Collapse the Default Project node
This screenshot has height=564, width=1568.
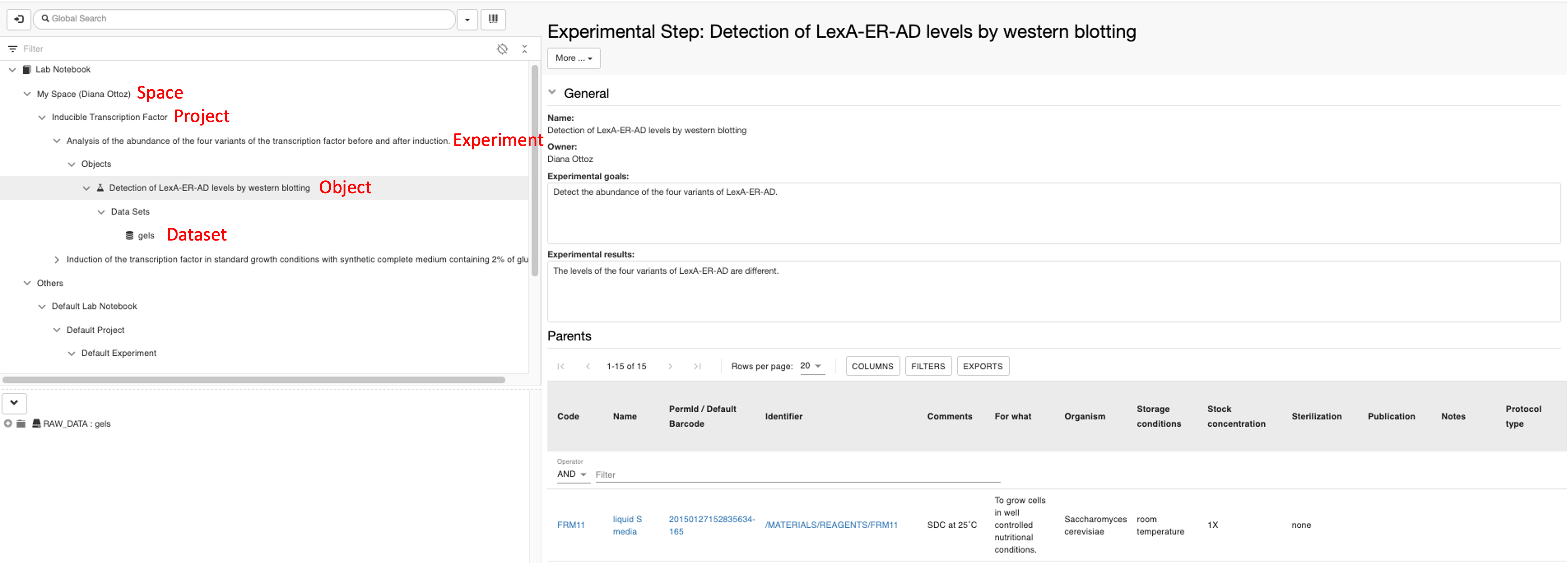pos(57,330)
